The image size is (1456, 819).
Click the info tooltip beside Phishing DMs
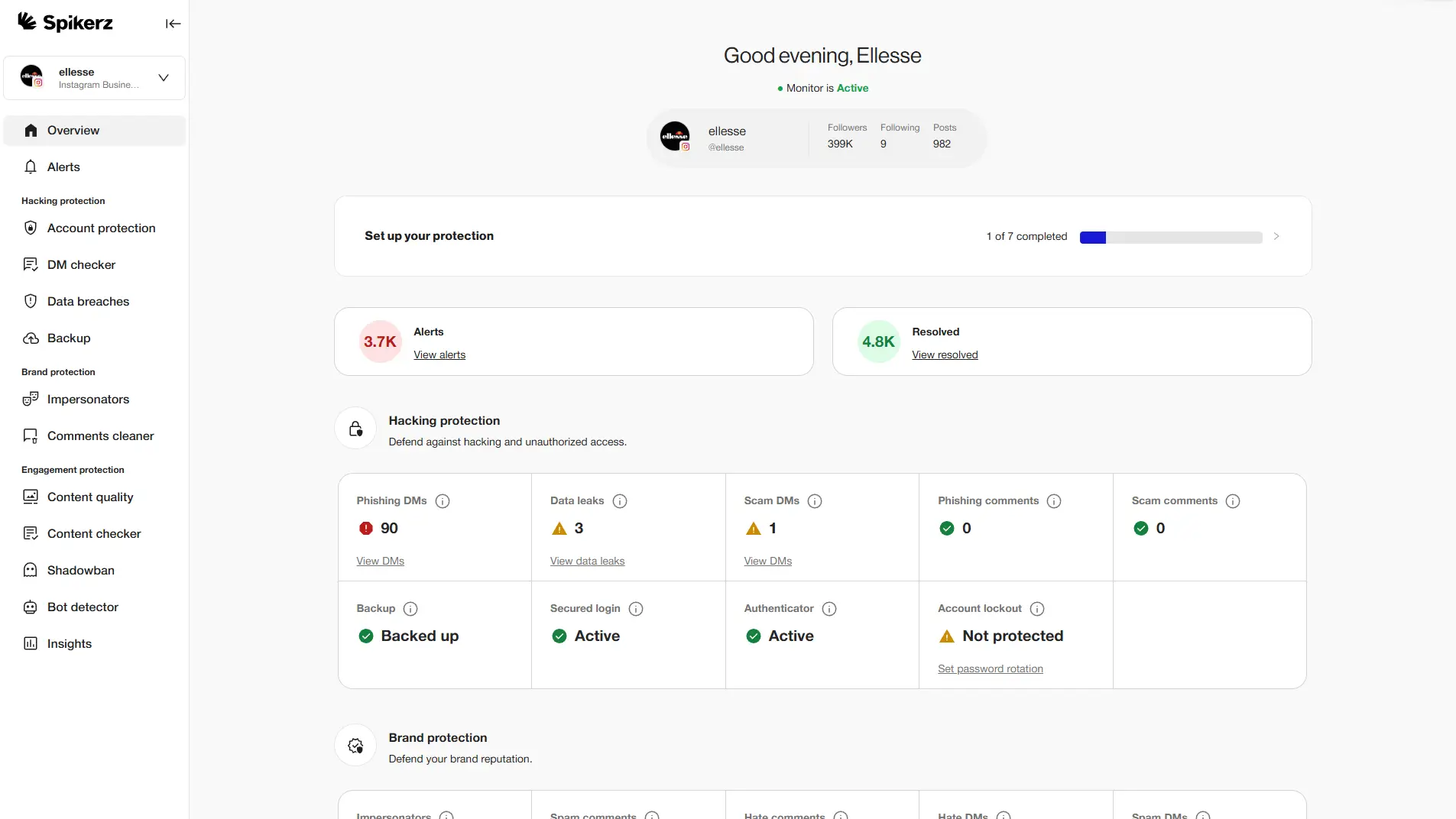[x=442, y=501]
